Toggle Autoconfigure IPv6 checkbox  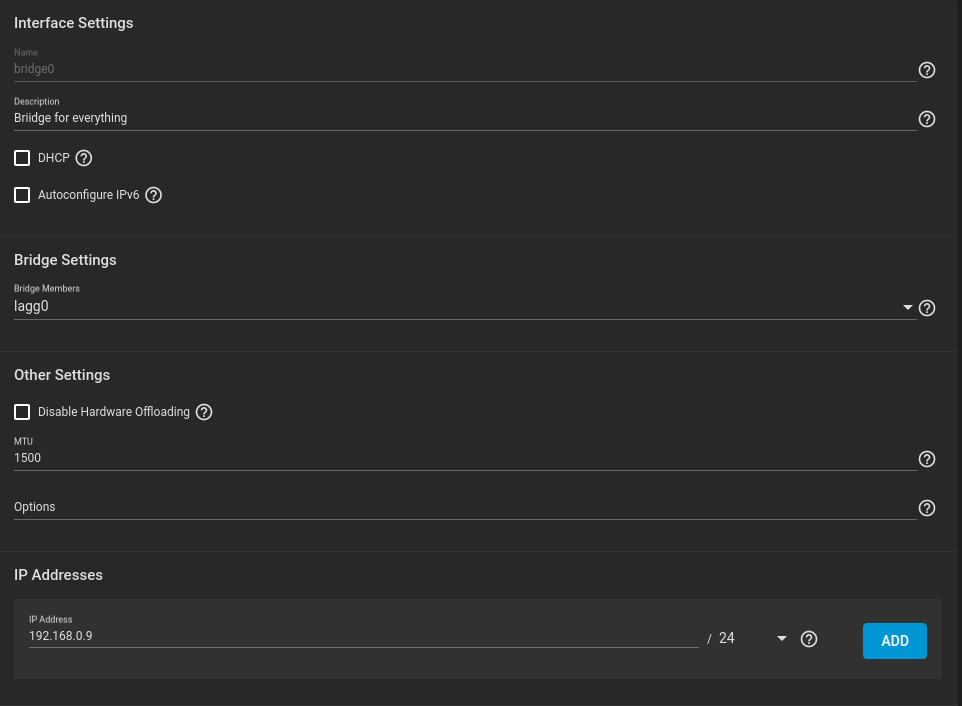tap(22, 195)
